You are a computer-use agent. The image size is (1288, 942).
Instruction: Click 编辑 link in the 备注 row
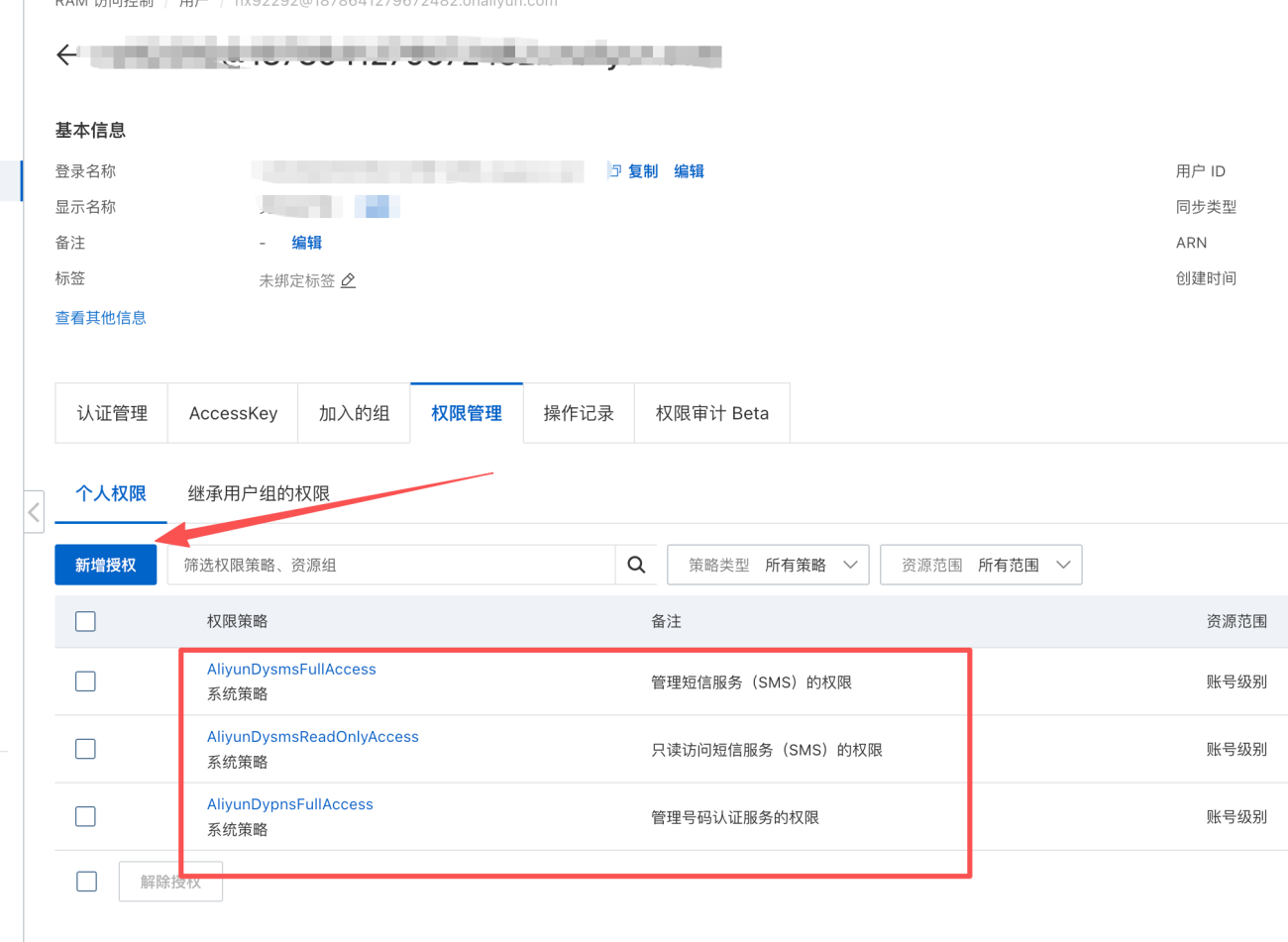(x=306, y=243)
